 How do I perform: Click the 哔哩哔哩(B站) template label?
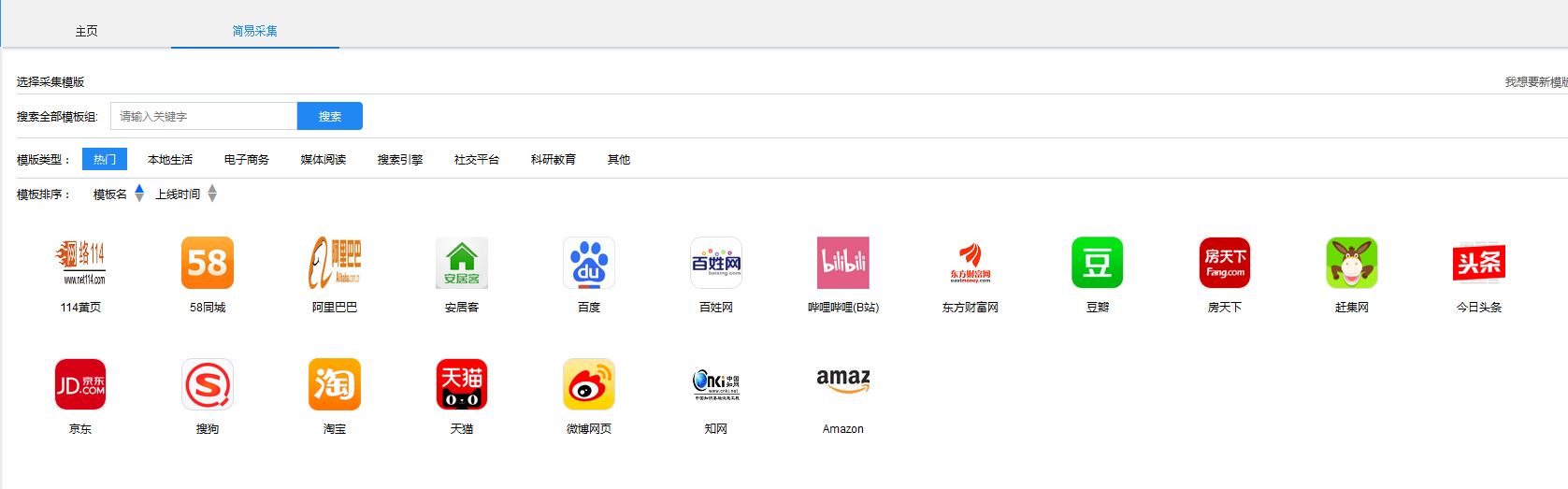[843, 308]
